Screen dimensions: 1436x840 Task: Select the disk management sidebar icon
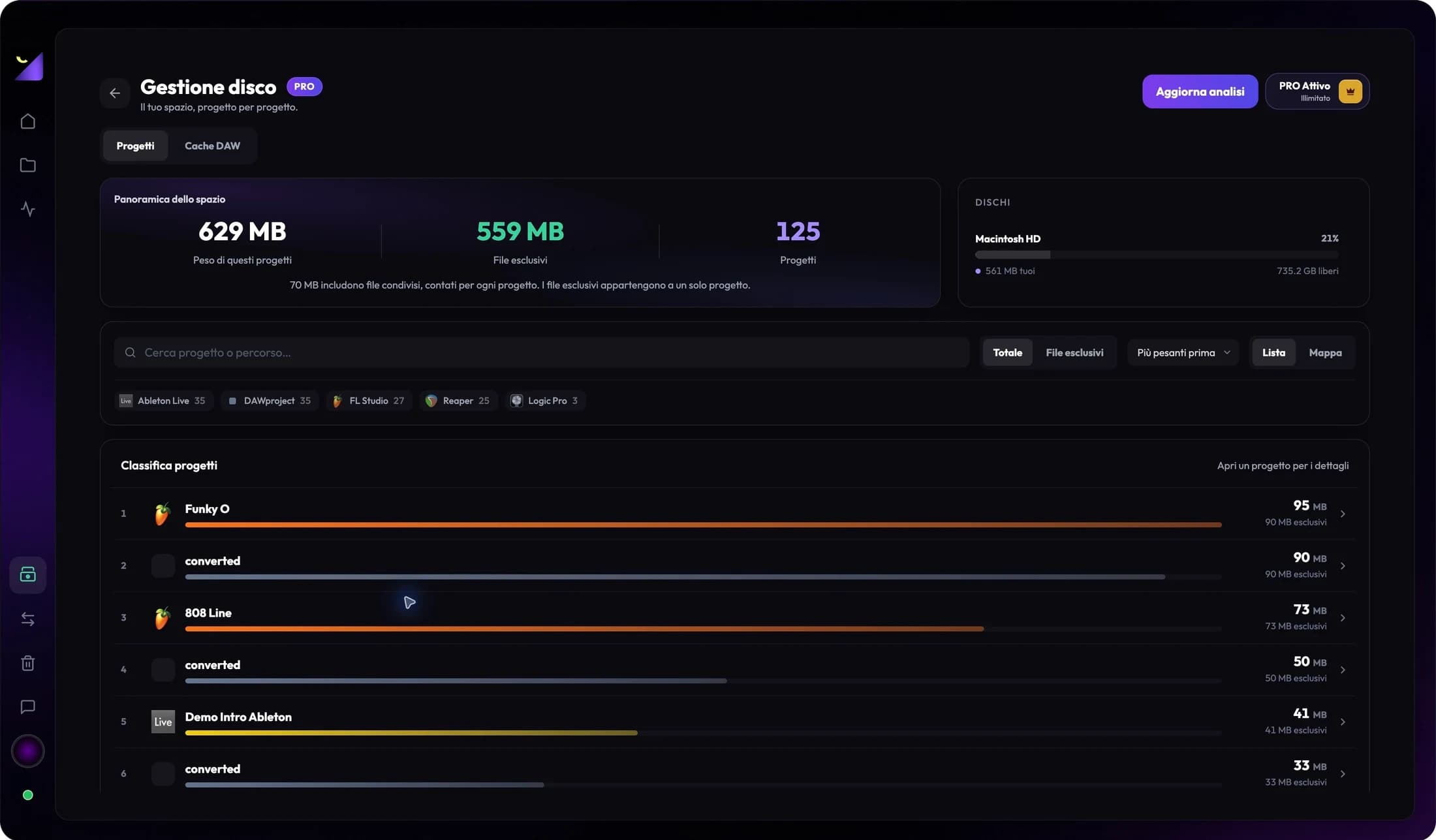point(27,575)
